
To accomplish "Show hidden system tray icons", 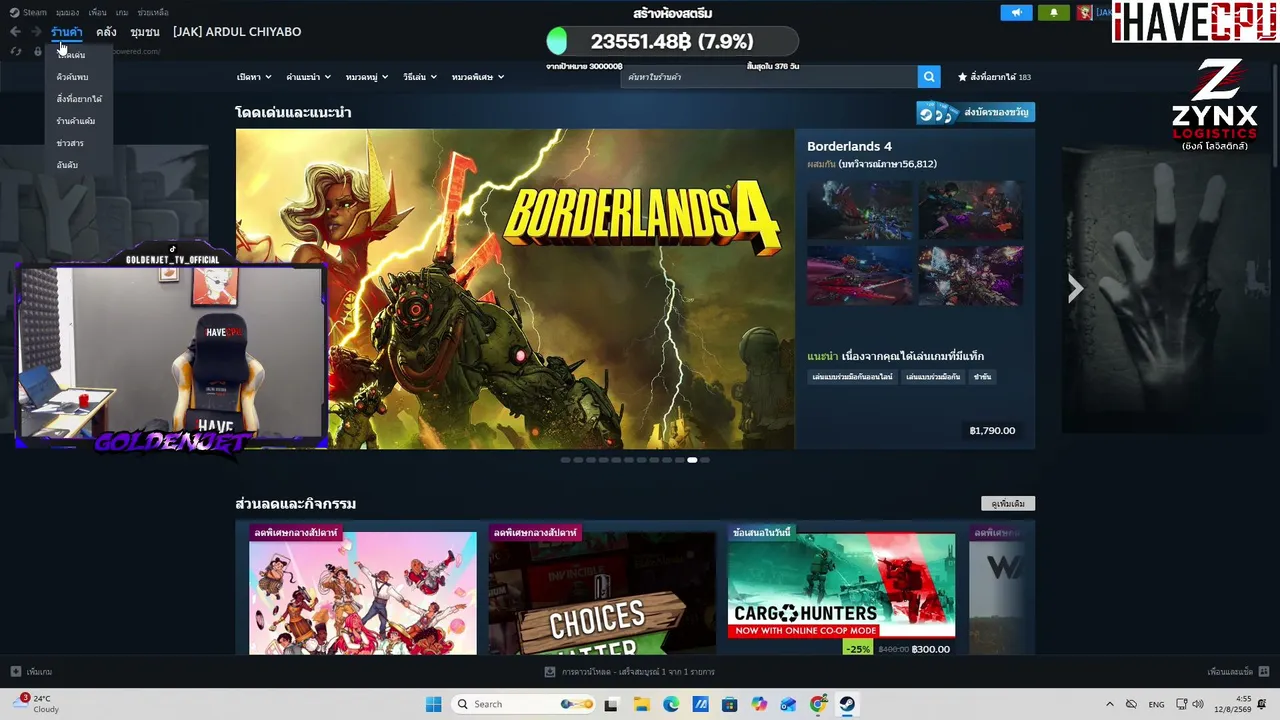I will click(1109, 704).
